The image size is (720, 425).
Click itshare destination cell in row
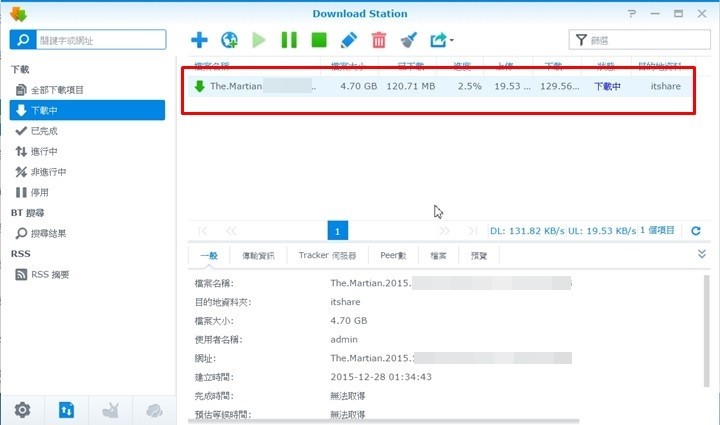tap(665, 86)
